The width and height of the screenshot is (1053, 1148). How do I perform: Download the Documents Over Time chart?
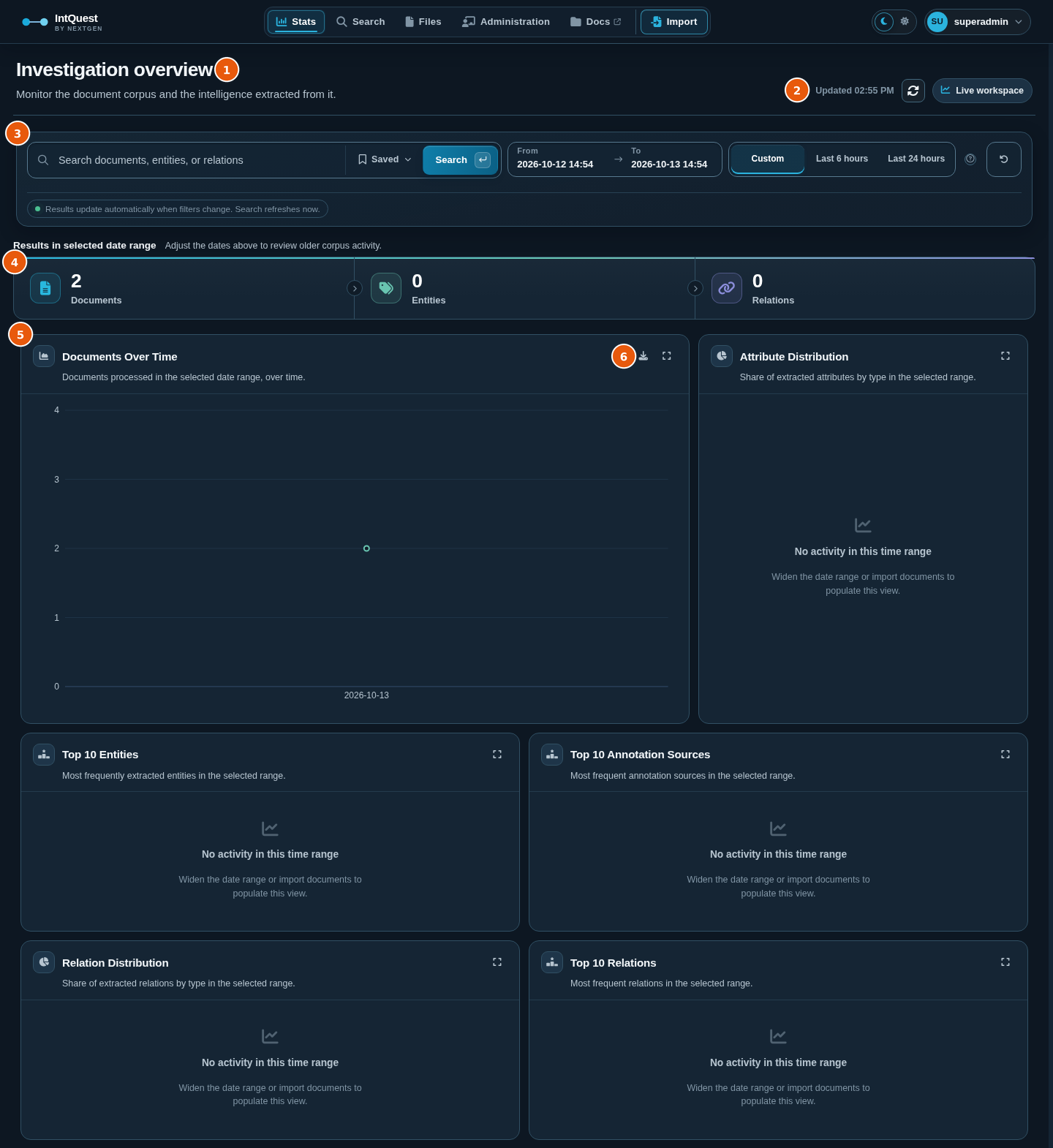643,356
